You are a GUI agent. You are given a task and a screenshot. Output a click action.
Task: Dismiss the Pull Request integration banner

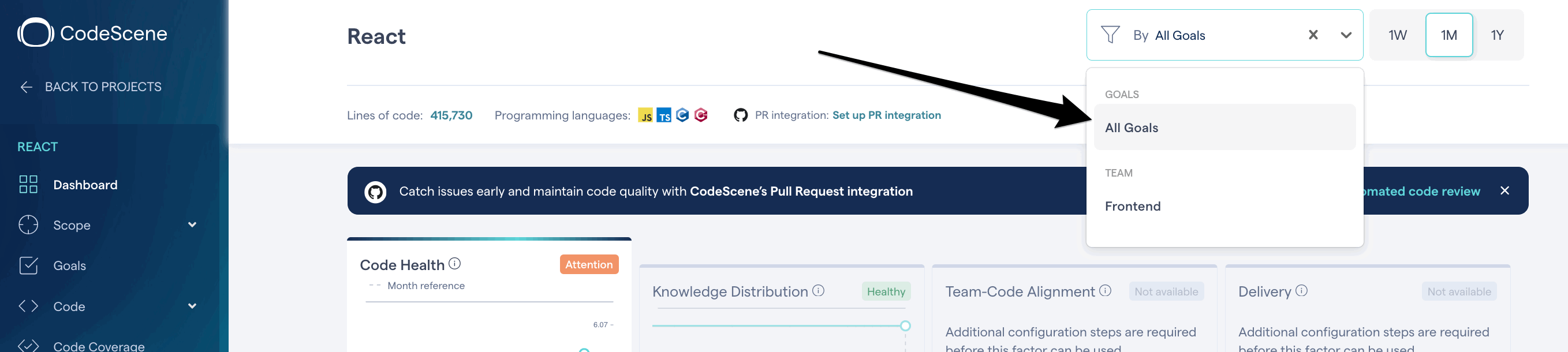click(1504, 190)
